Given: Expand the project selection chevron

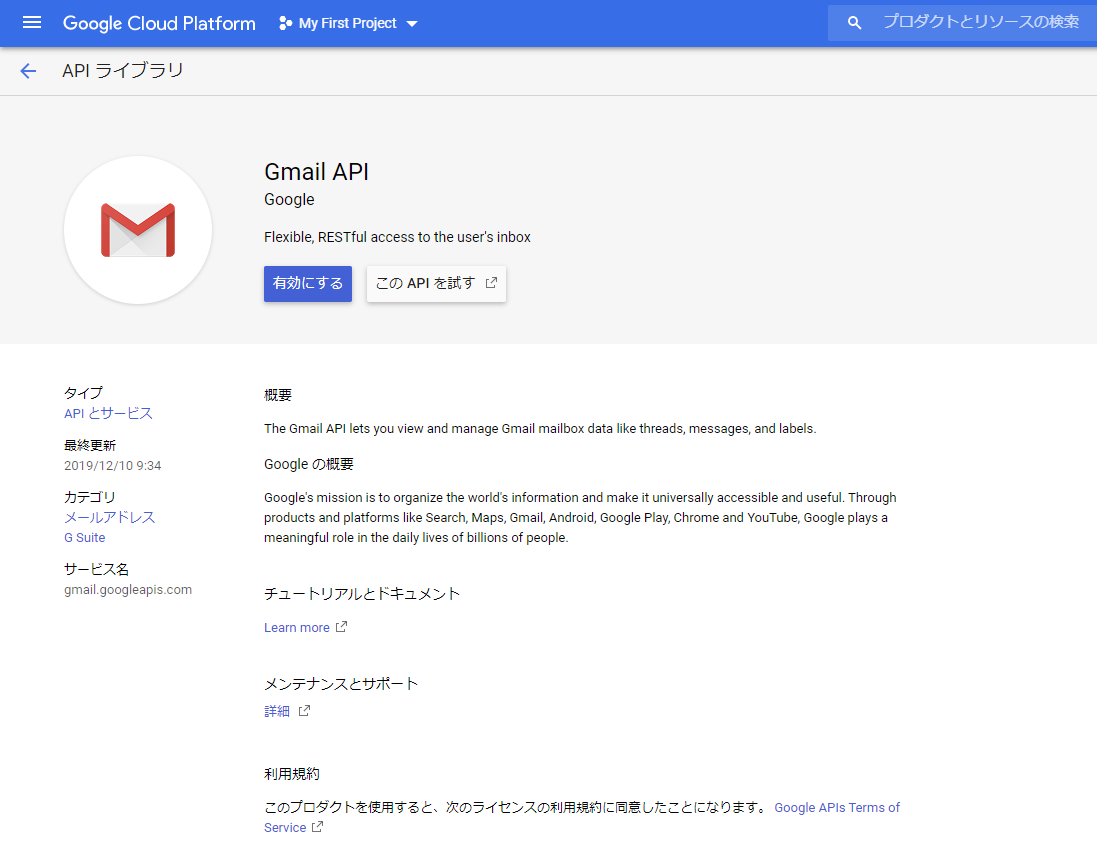Looking at the screenshot, I should point(411,23).
